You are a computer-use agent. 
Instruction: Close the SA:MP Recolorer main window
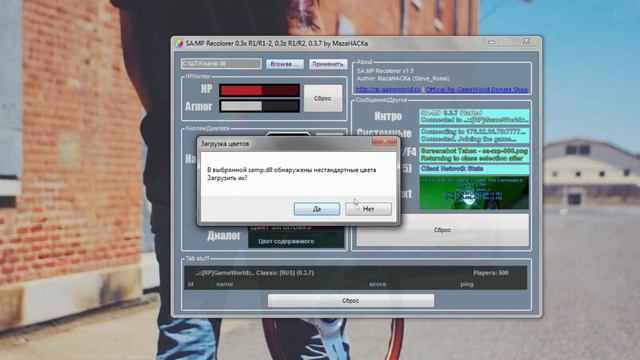526,41
